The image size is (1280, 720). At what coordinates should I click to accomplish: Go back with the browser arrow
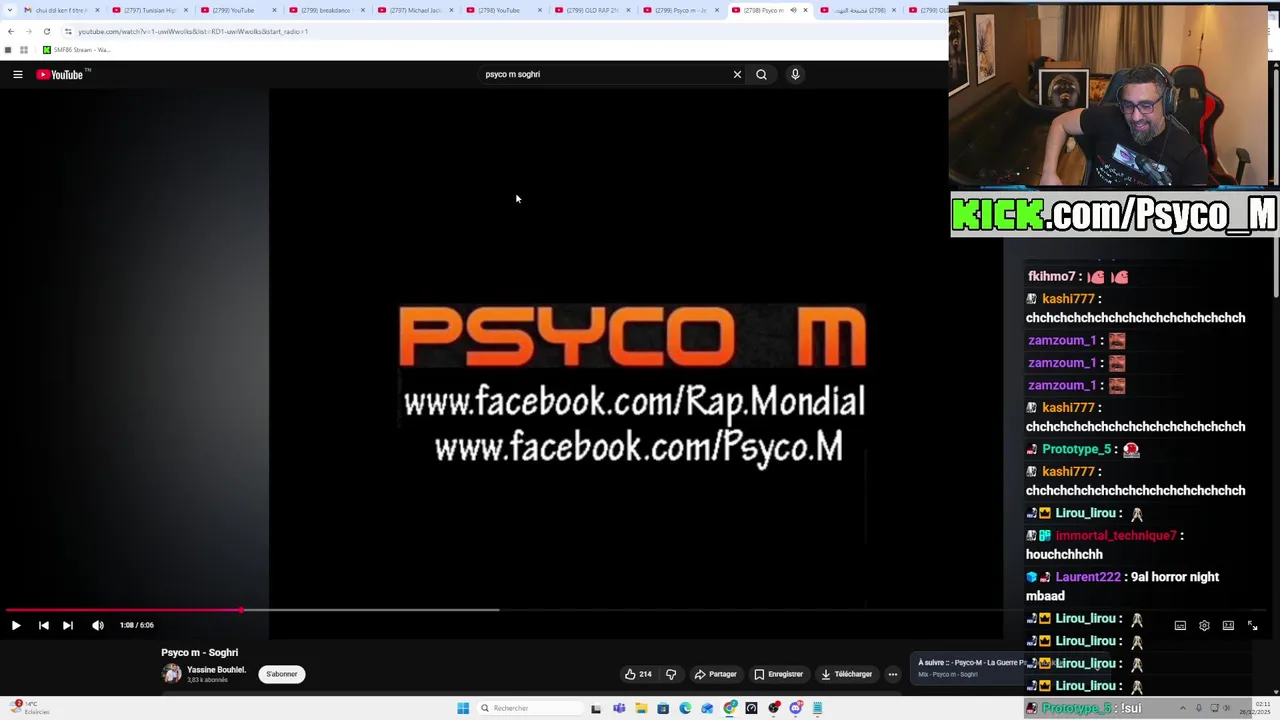11,31
